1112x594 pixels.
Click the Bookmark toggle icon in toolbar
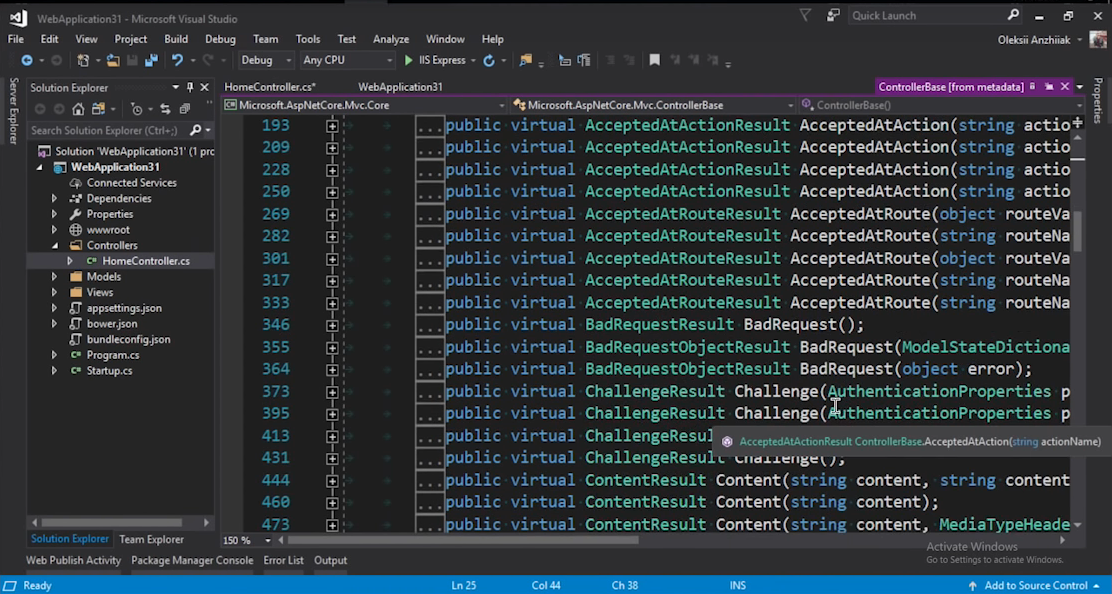tap(655, 61)
